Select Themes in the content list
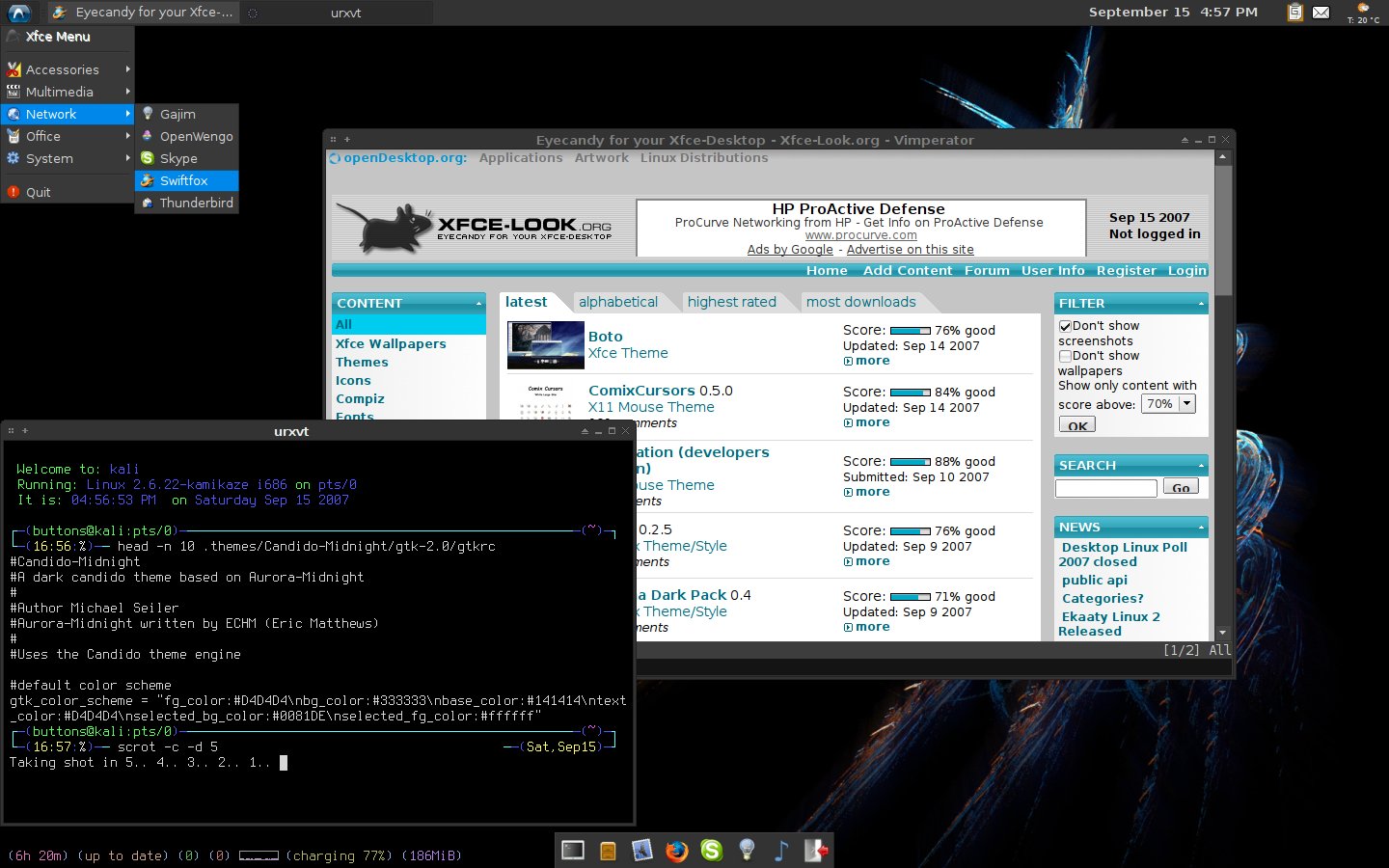Viewport: 1389px width, 868px height. [362, 362]
